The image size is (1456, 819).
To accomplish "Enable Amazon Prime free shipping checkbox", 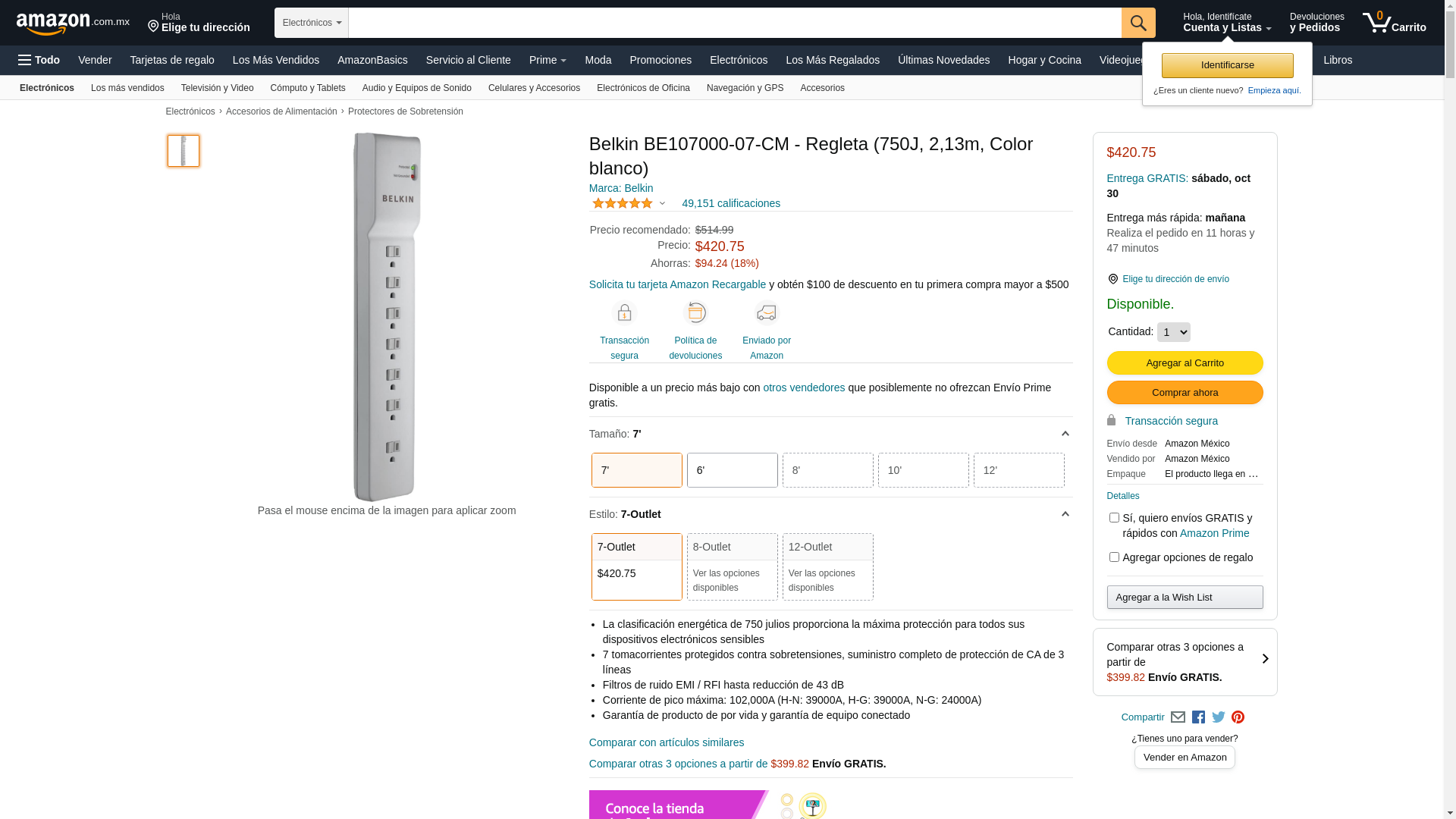I will click(x=1114, y=518).
